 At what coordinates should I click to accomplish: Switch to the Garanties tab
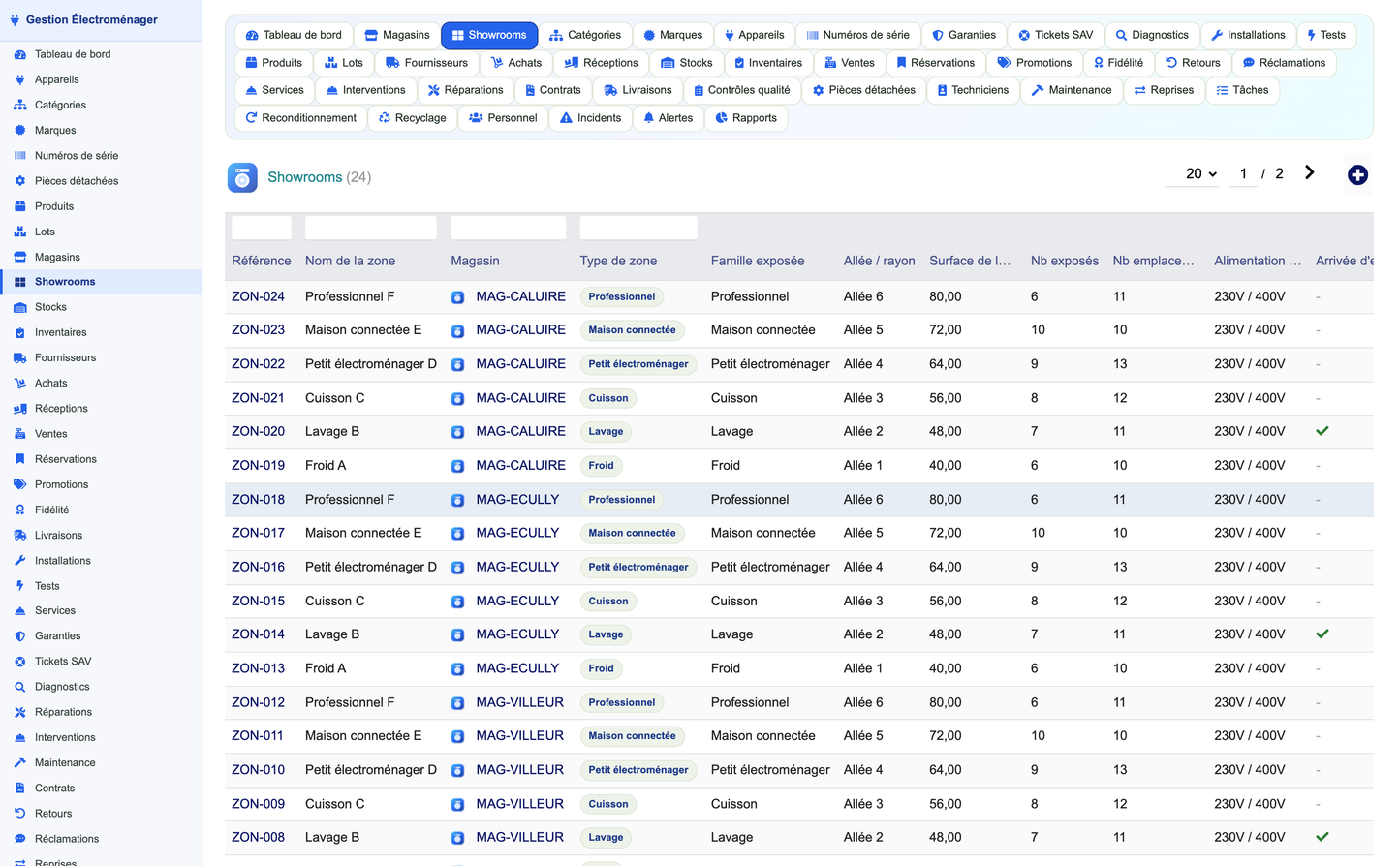[963, 35]
